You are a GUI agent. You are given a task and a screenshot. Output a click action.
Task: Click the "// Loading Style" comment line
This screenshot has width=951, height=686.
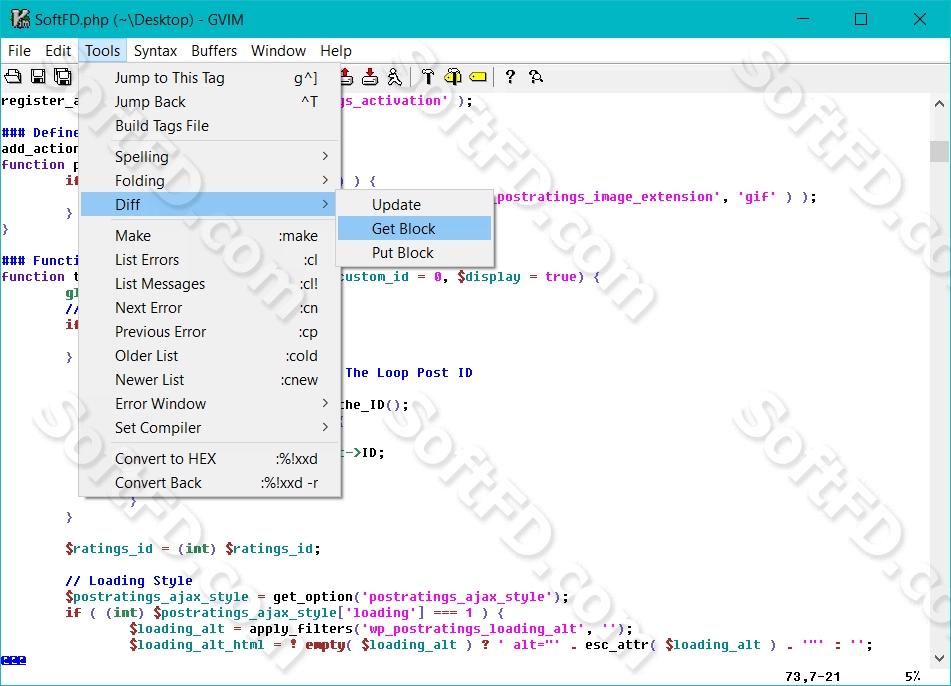pyautogui.click(x=129, y=580)
